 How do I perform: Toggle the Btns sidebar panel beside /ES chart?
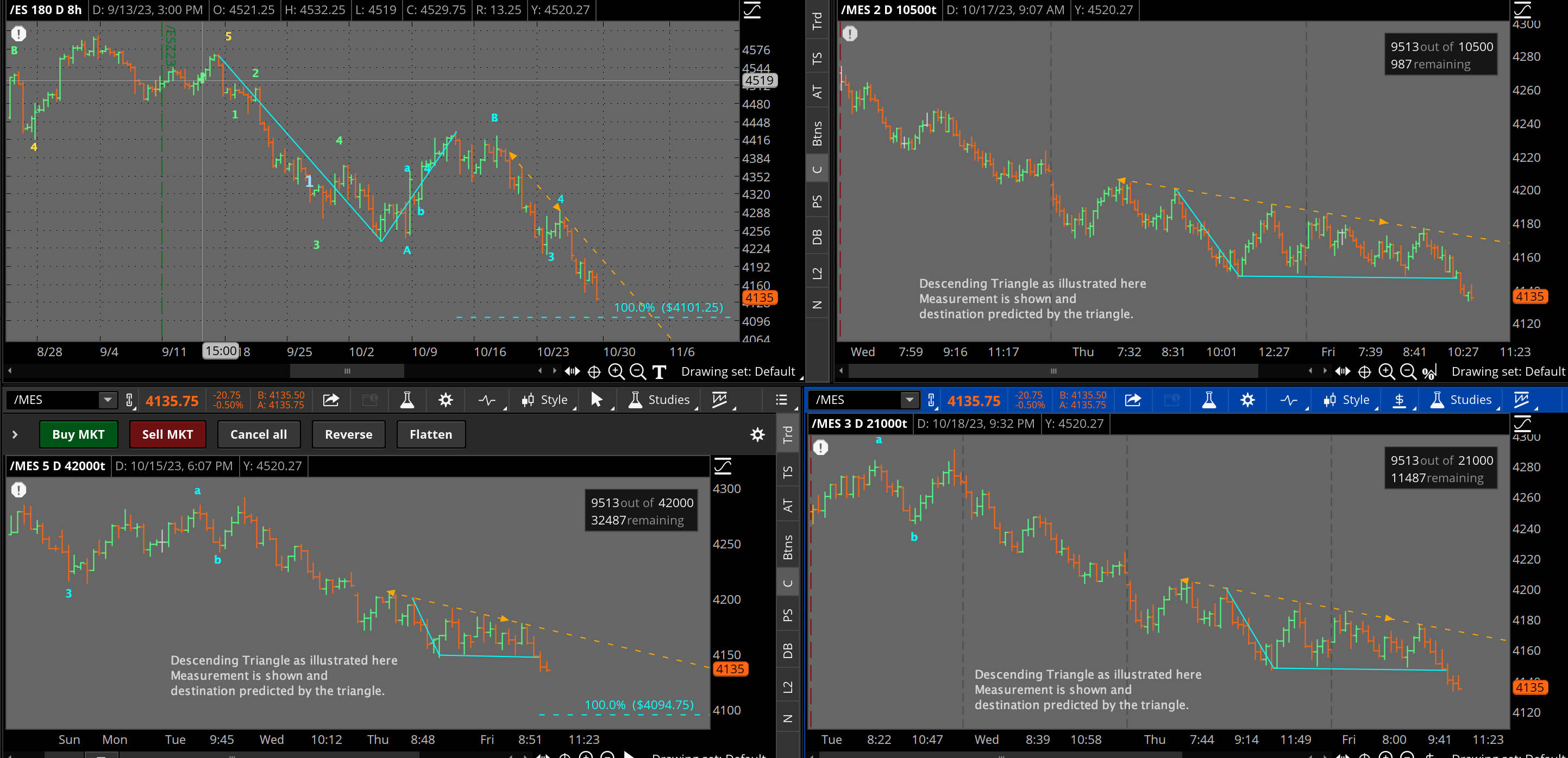817,133
